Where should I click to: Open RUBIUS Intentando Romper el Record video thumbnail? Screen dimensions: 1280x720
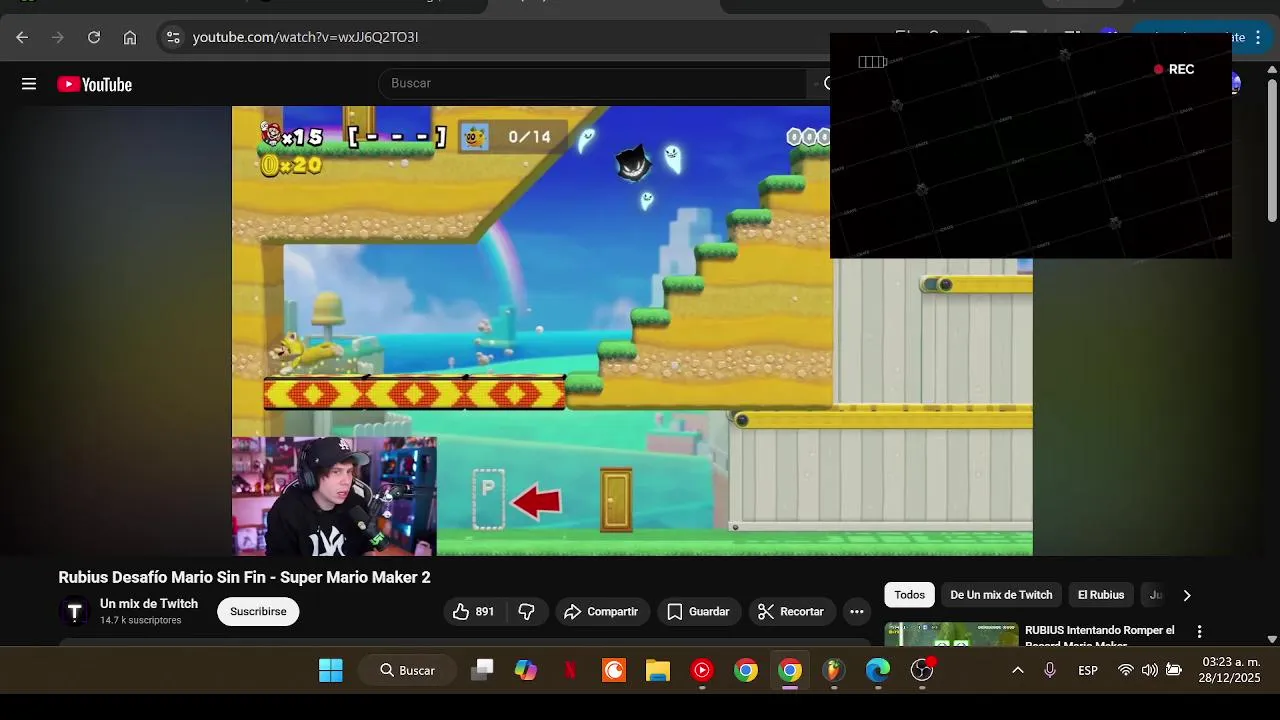[x=951, y=634]
